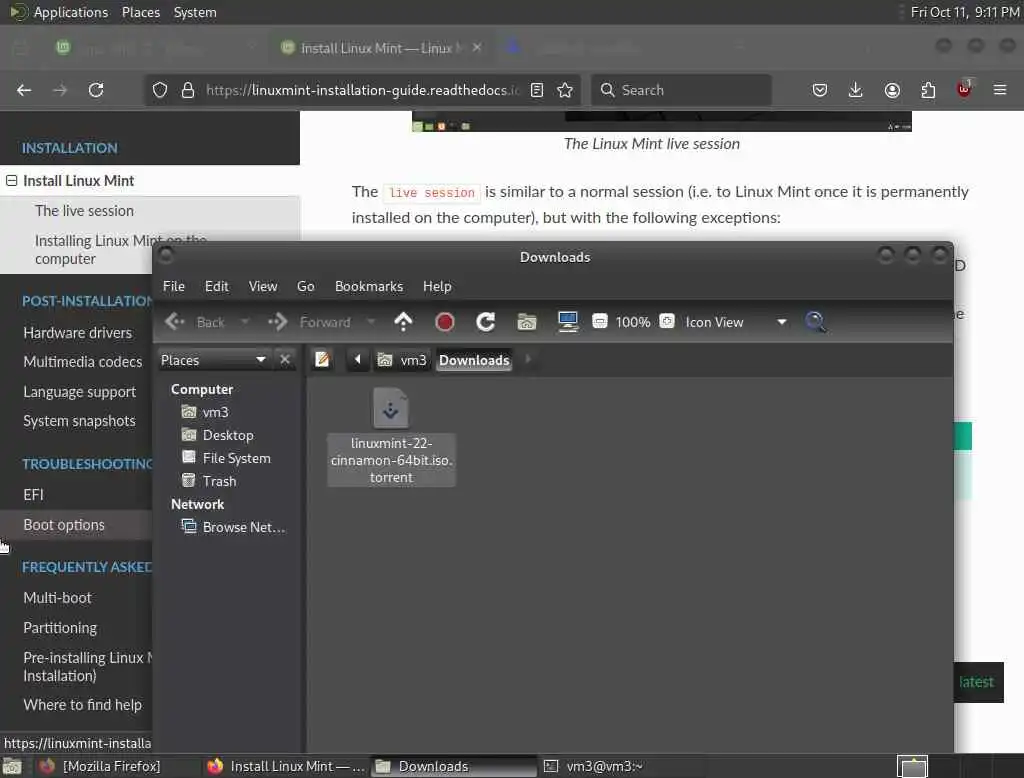Open Boot options docs page

click(63, 525)
